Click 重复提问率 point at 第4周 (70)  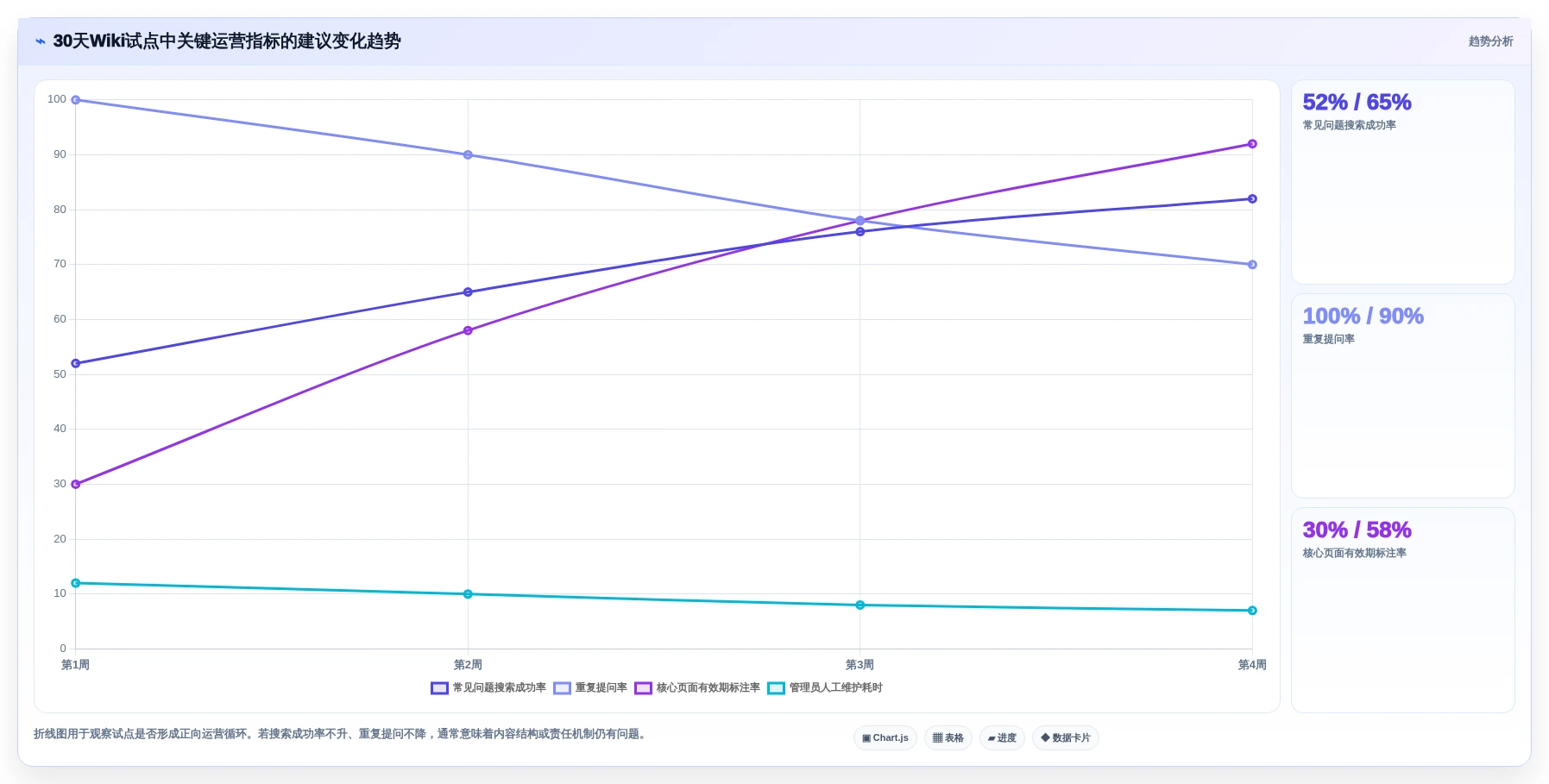point(1252,265)
